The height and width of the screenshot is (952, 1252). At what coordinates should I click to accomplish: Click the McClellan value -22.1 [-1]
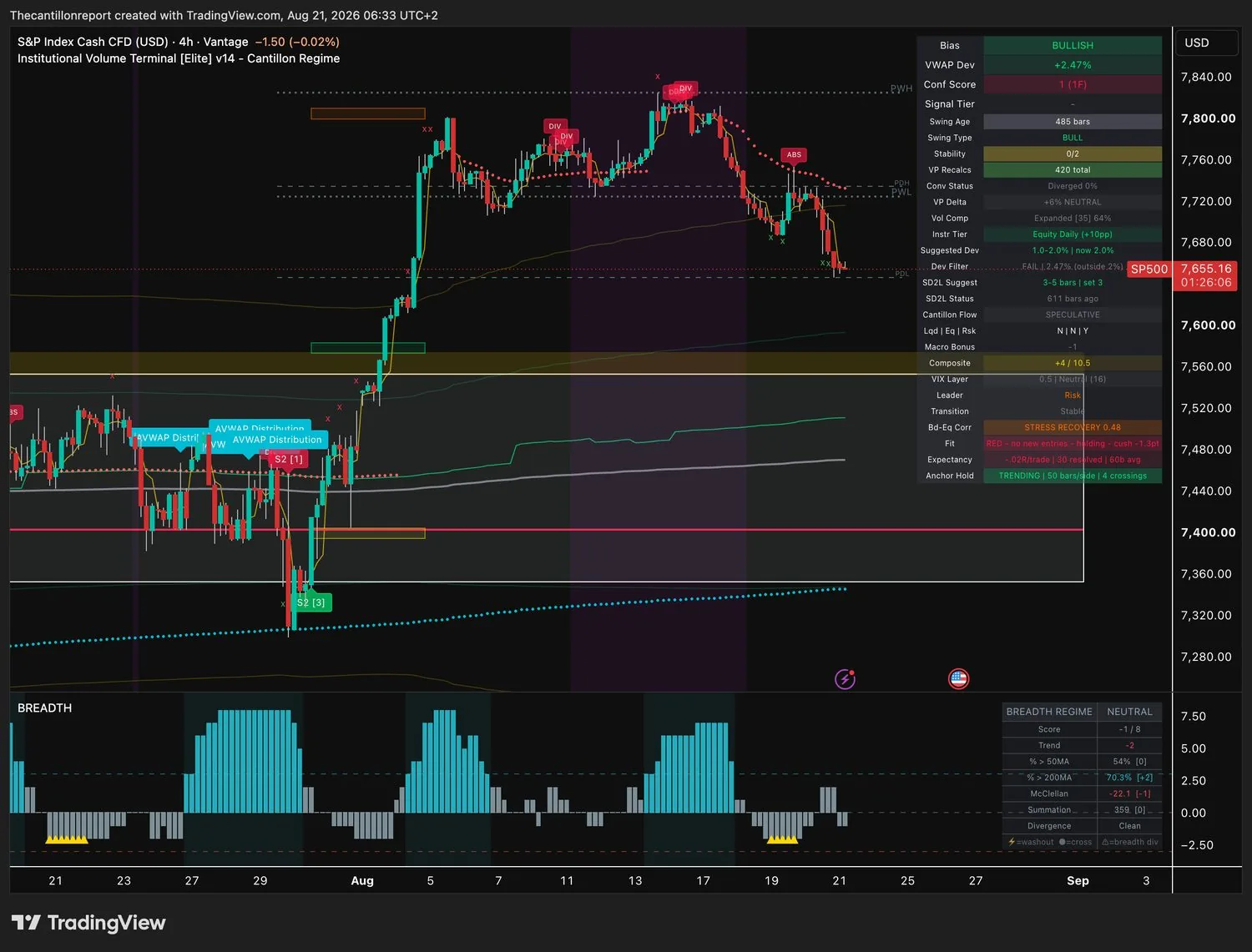1129,794
